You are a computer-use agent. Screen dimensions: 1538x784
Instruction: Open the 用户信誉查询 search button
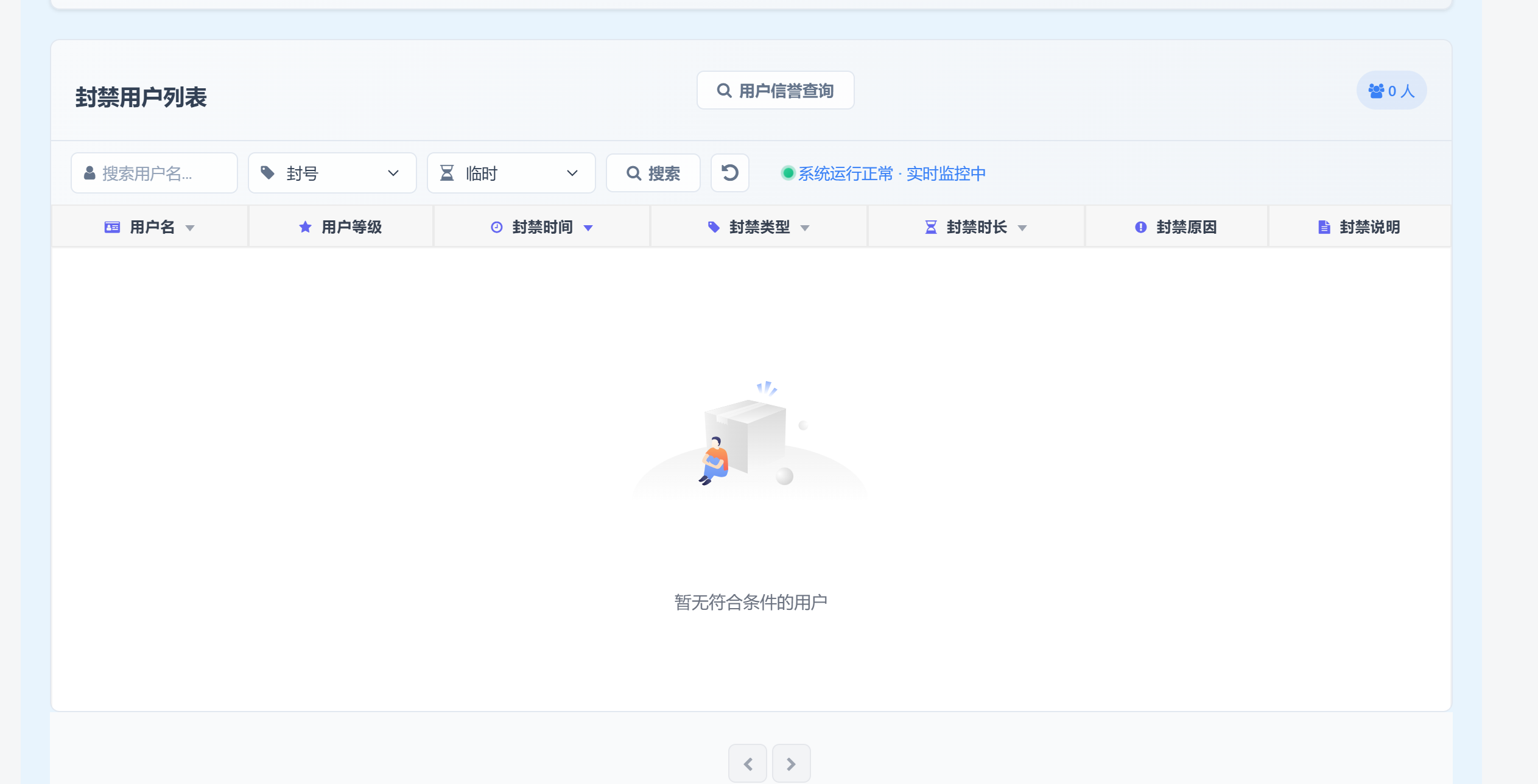[775, 91]
